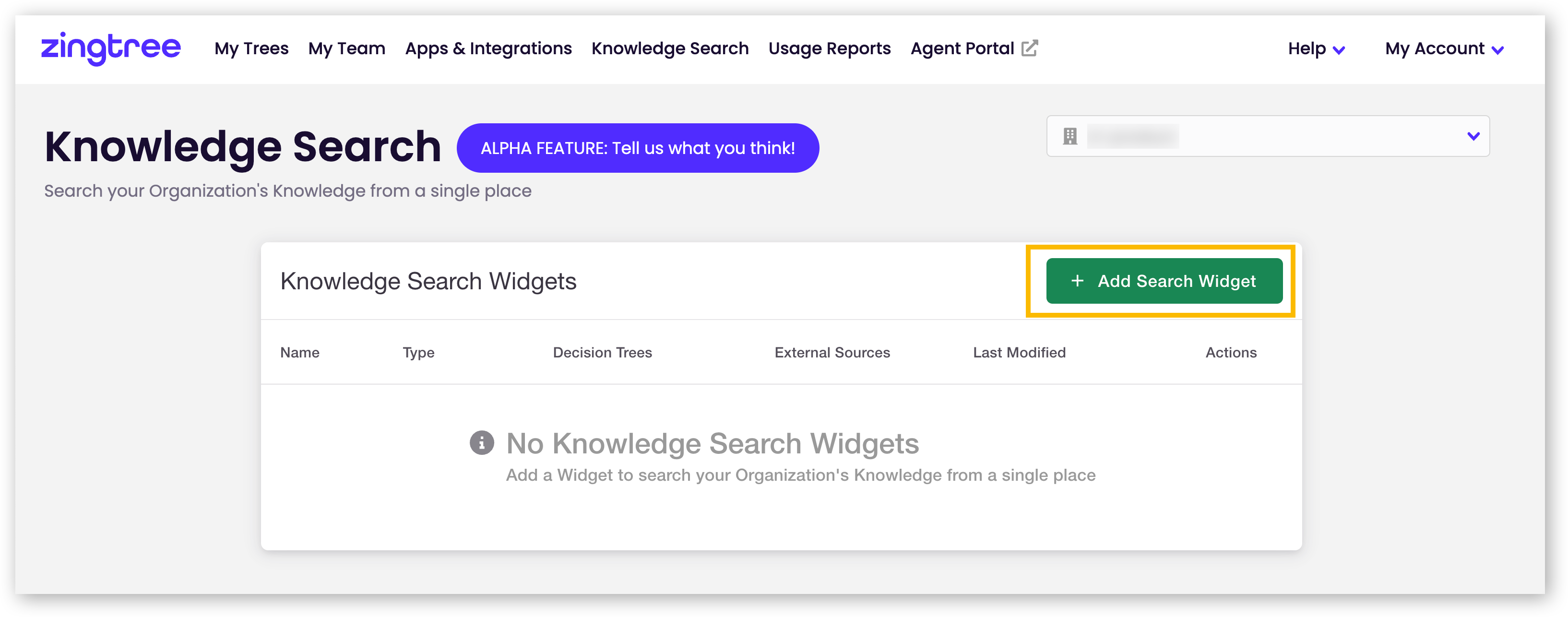Click the info icon beside No Knowledge Search Widgets
1568x617 pixels.
pos(481,443)
